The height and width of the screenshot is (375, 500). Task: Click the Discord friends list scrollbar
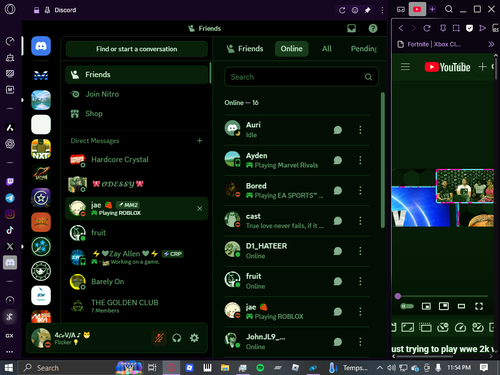[x=383, y=160]
